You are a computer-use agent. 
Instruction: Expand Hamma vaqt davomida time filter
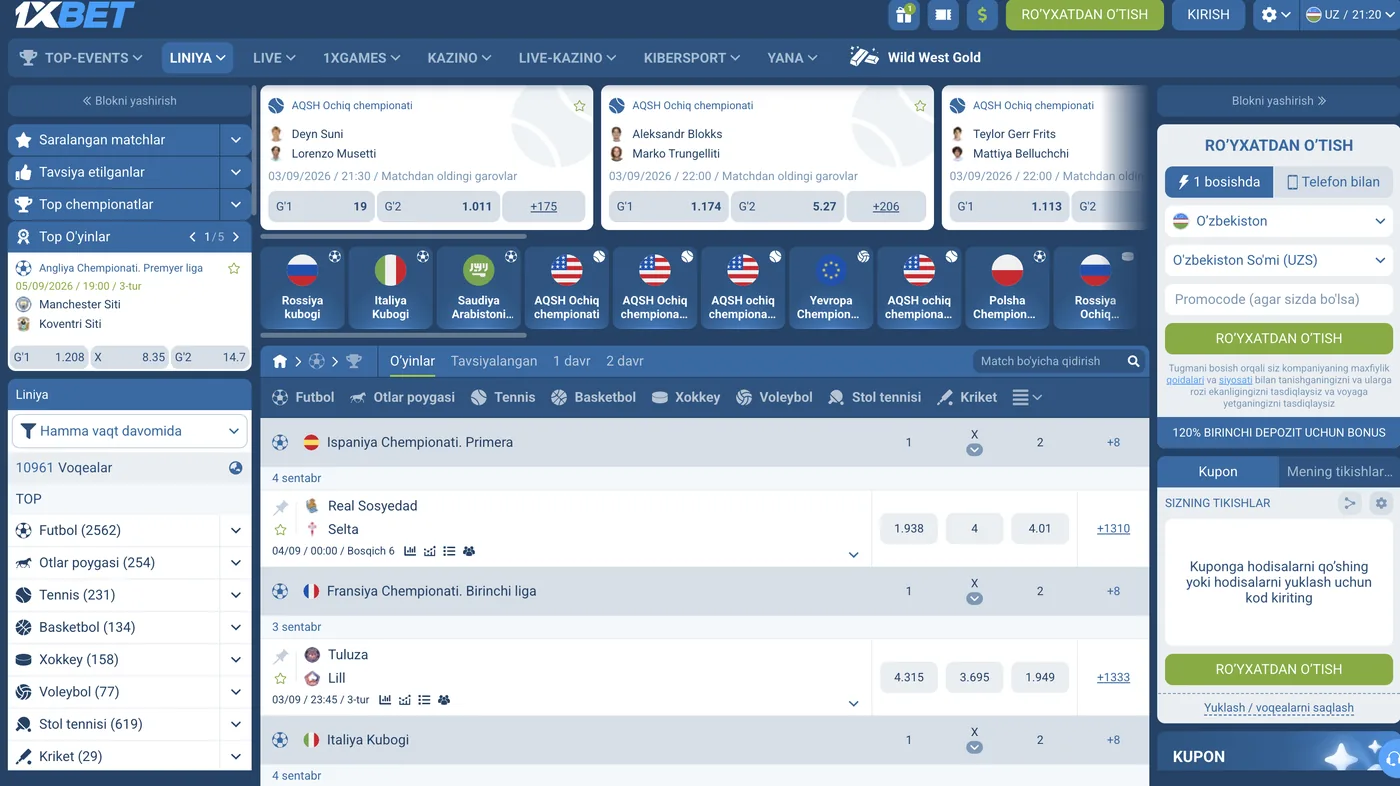[130, 431]
